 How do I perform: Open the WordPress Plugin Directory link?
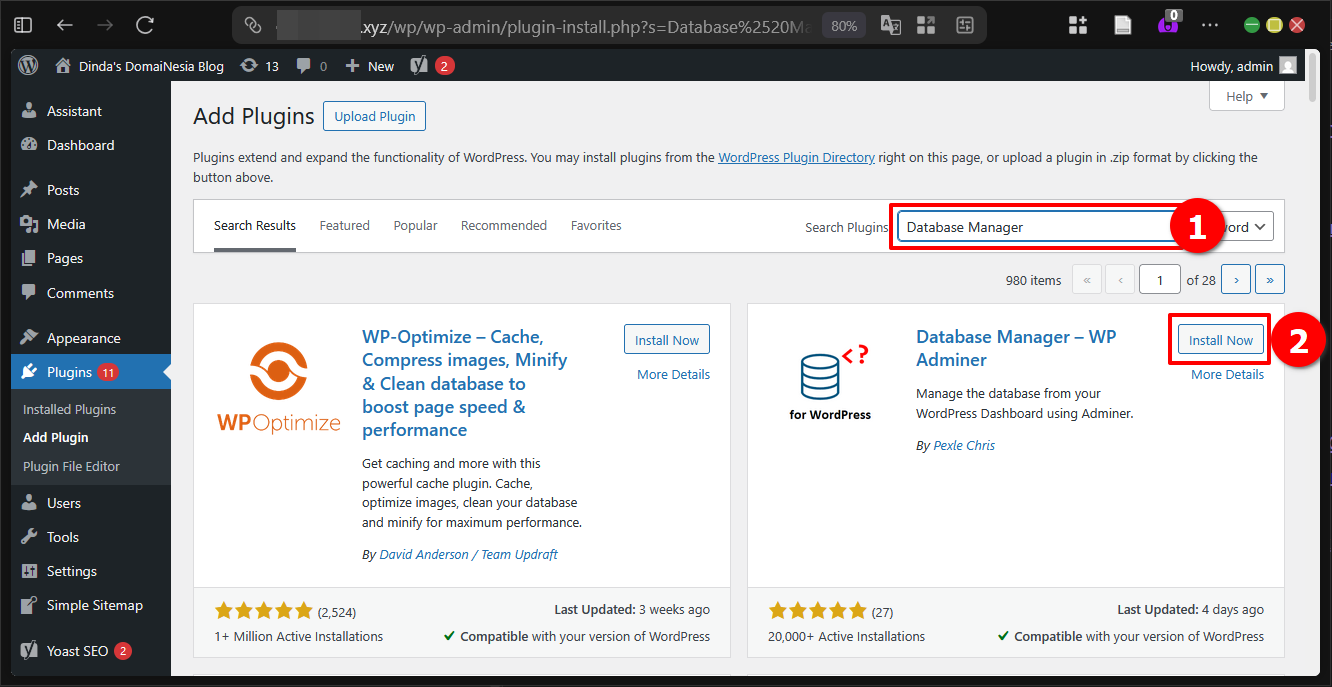(x=796, y=157)
